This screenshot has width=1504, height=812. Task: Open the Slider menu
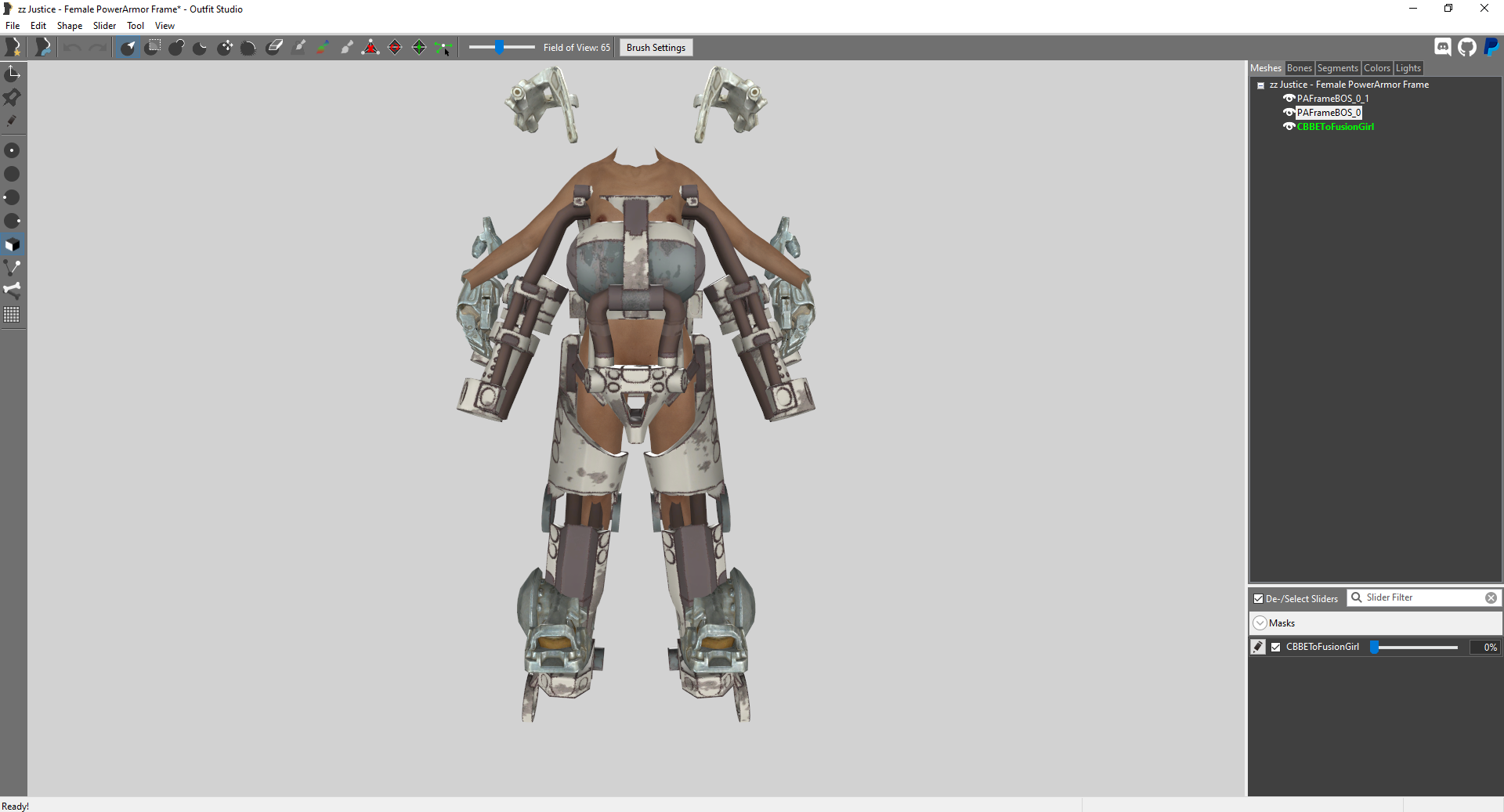(x=104, y=26)
